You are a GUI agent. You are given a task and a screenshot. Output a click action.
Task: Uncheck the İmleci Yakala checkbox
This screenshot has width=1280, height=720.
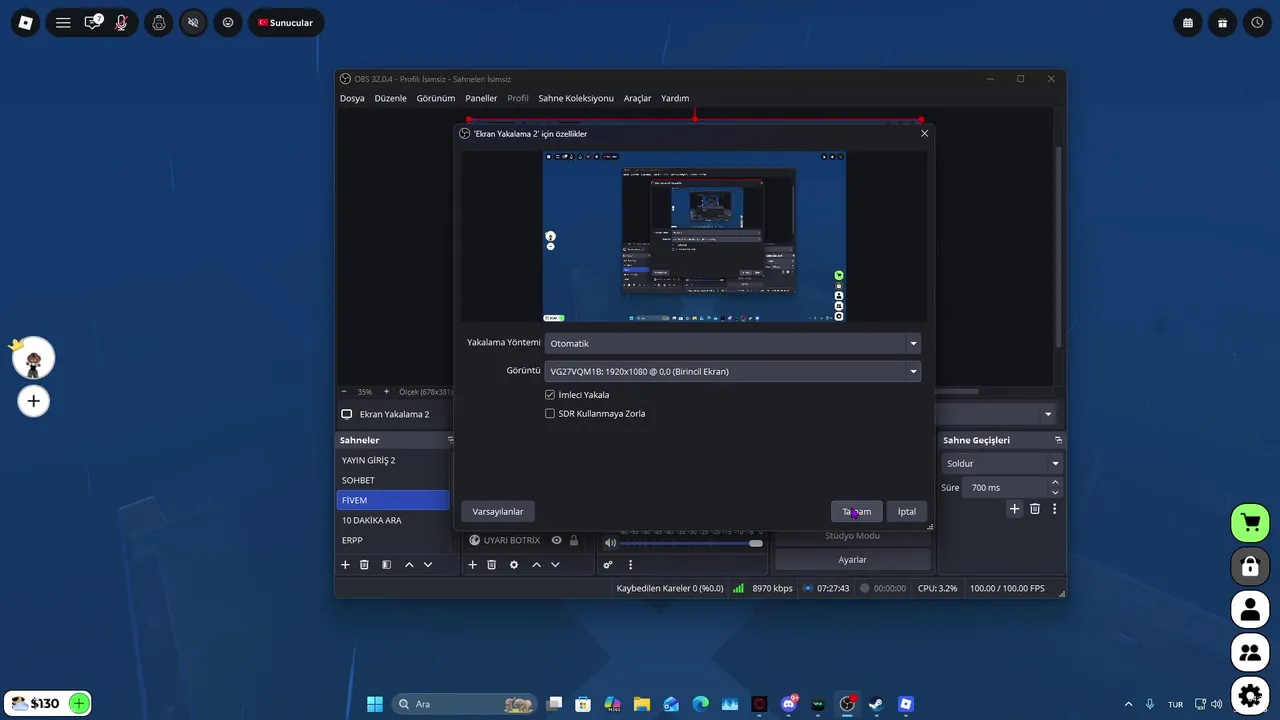click(550, 395)
